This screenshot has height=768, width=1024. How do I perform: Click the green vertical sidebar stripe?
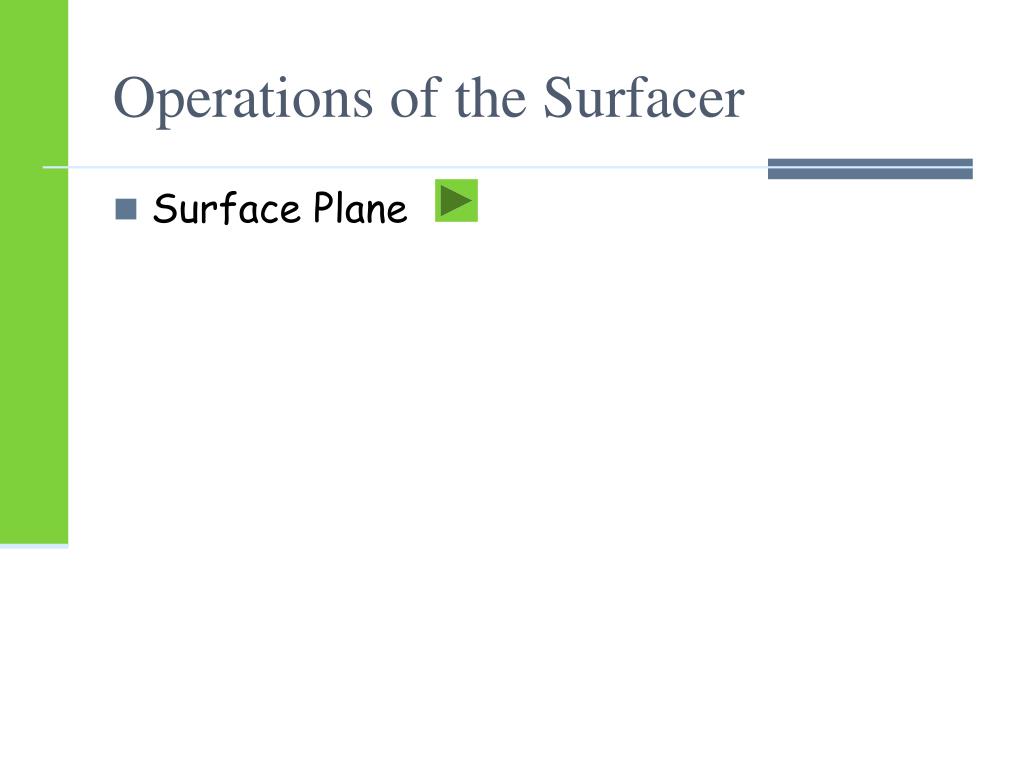coord(34,272)
